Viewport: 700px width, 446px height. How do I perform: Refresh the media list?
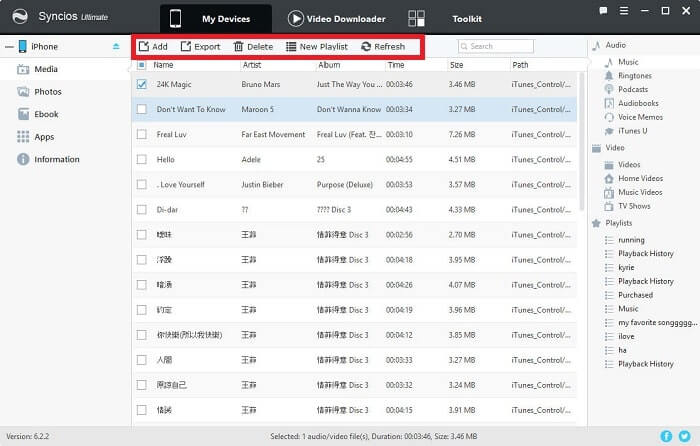(383, 46)
